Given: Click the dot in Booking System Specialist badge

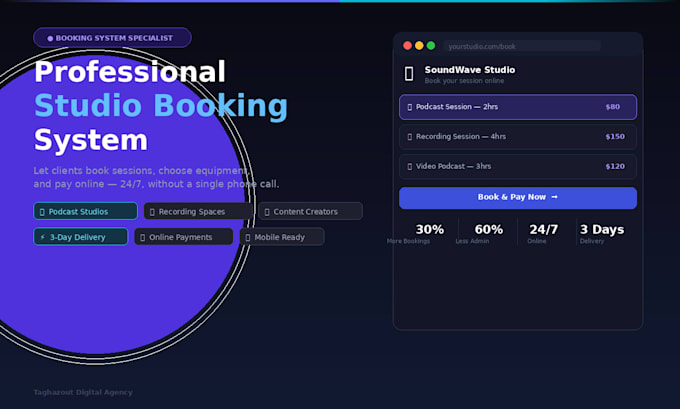Looking at the screenshot, I should point(50,38).
